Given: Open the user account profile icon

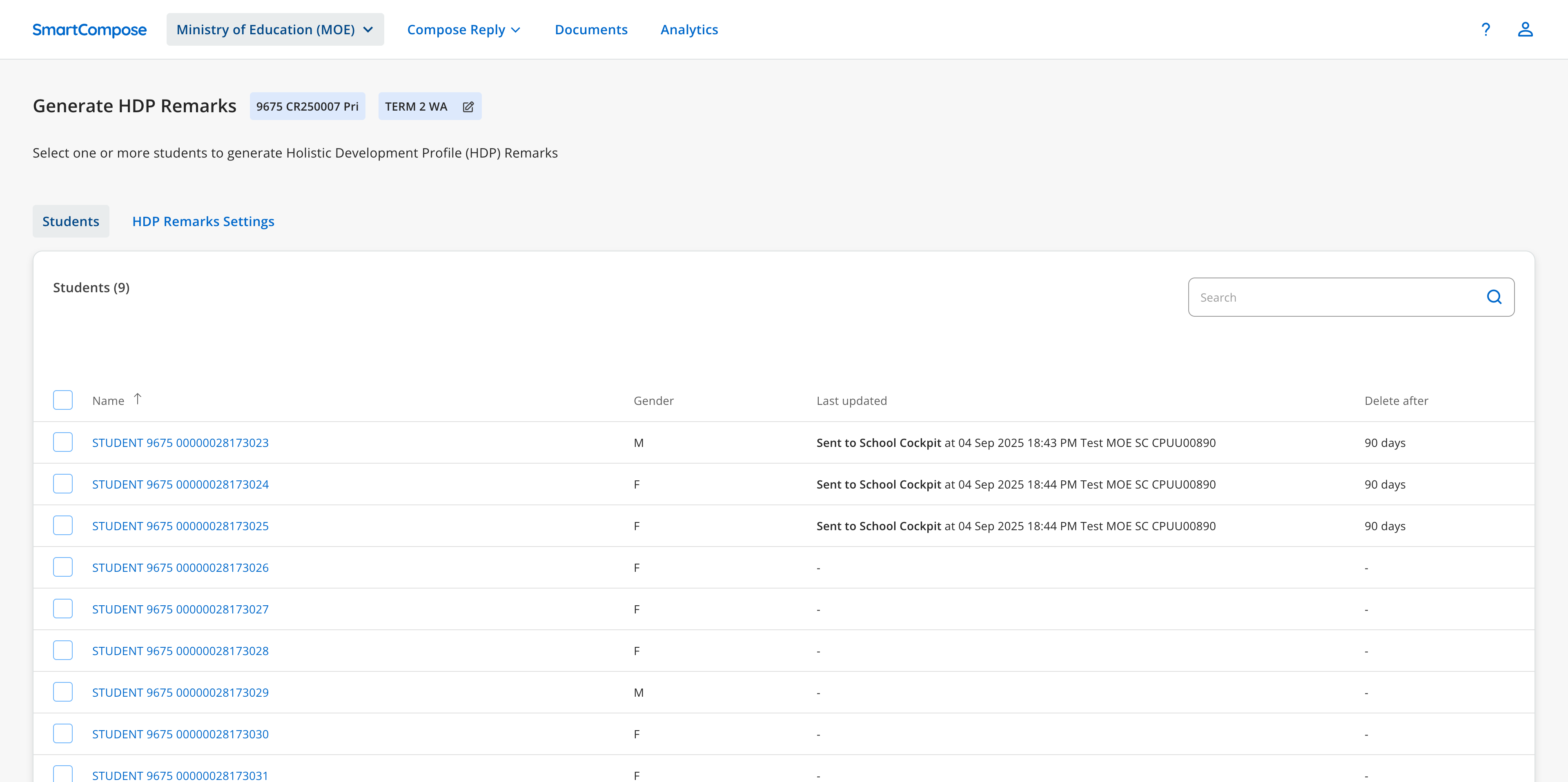Looking at the screenshot, I should click(x=1525, y=29).
